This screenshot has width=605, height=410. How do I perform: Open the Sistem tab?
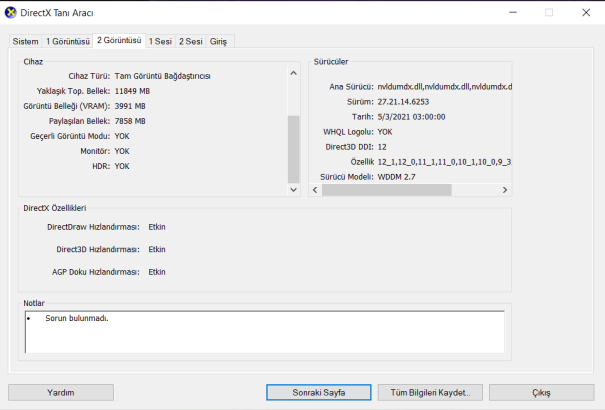pyautogui.click(x=25, y=41)
